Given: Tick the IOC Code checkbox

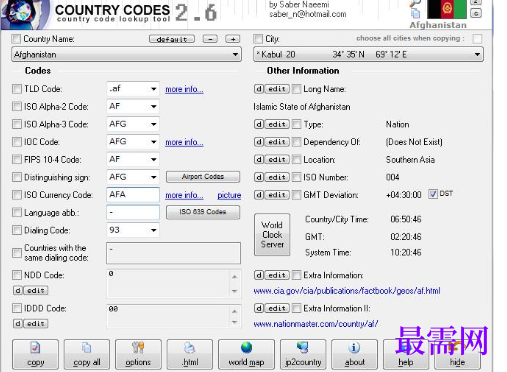Looking at the screenshot, I should pos(17,142).
